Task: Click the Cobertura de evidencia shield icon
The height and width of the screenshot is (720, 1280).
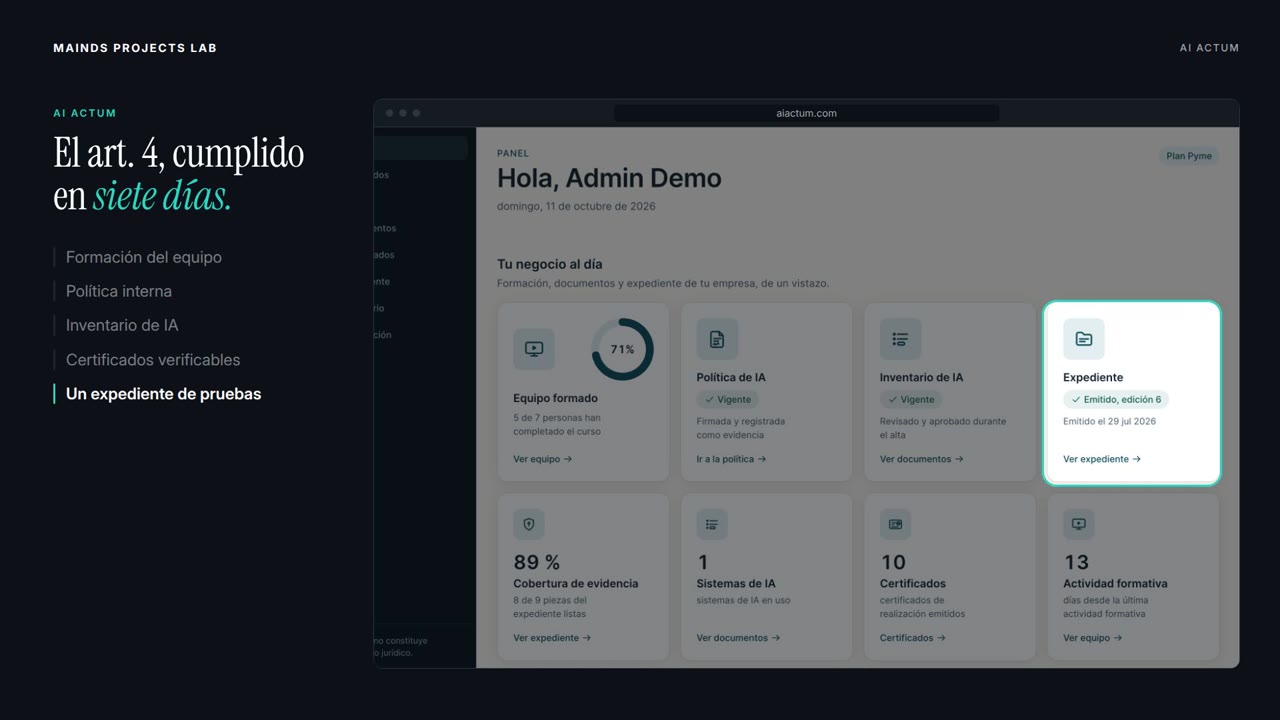Action: tap(529, 524)
